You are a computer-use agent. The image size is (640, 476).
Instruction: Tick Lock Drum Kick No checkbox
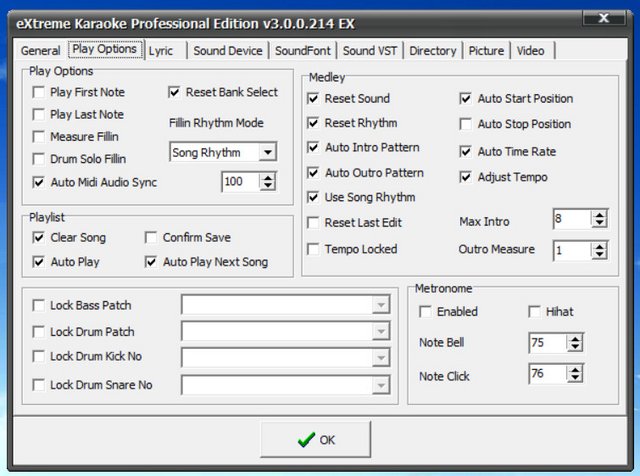[x=38, y=356]
